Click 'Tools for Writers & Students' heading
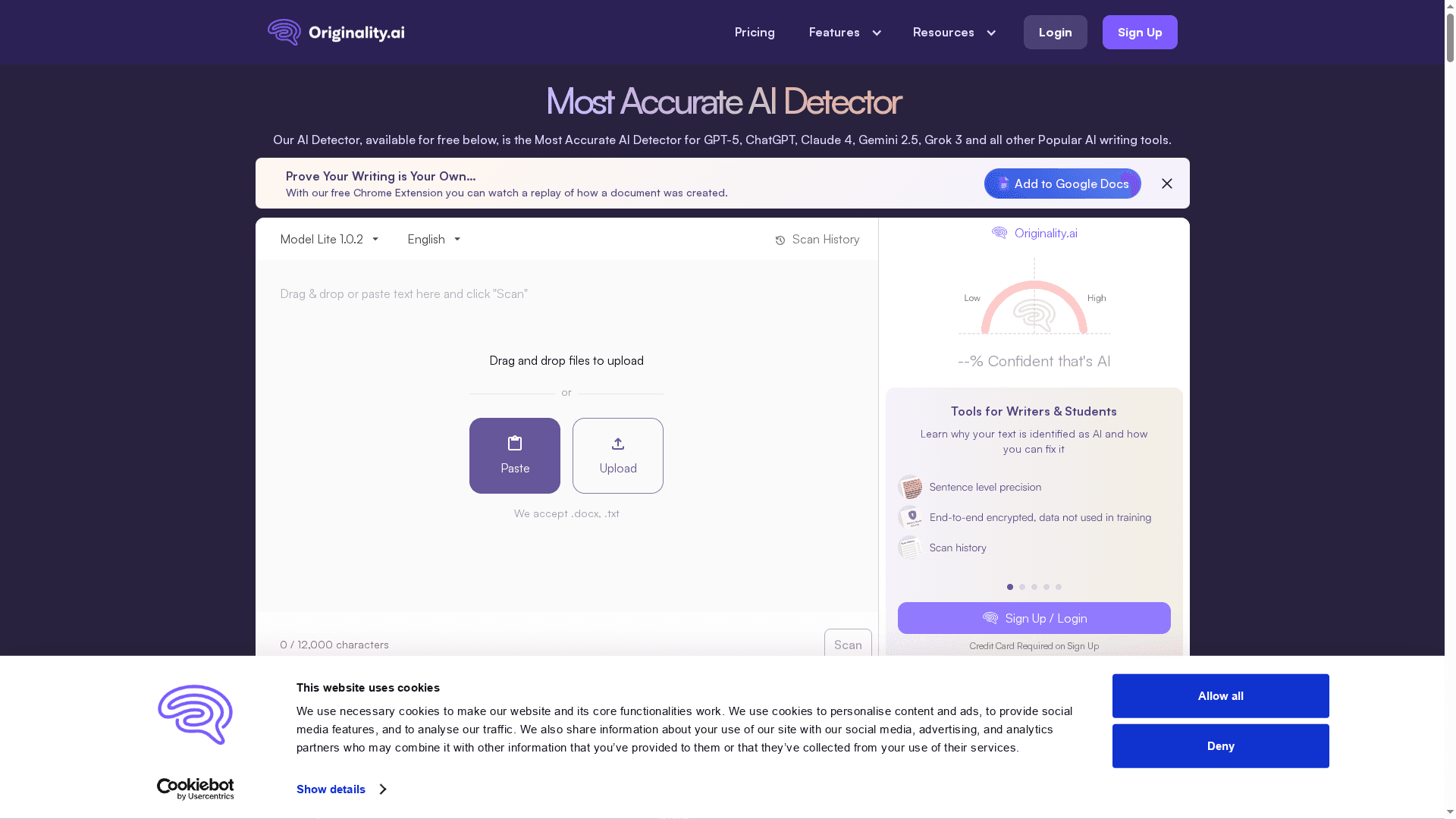Viewport: 1456px width, 819px height. [1034, 411]
